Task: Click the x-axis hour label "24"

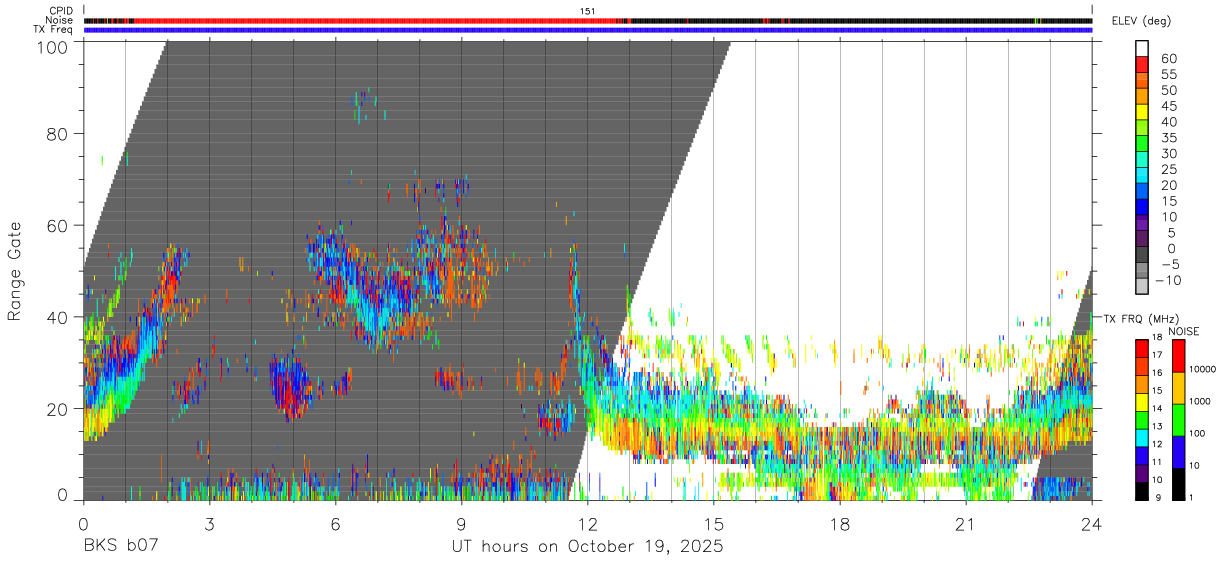Action: point(1092,524)
